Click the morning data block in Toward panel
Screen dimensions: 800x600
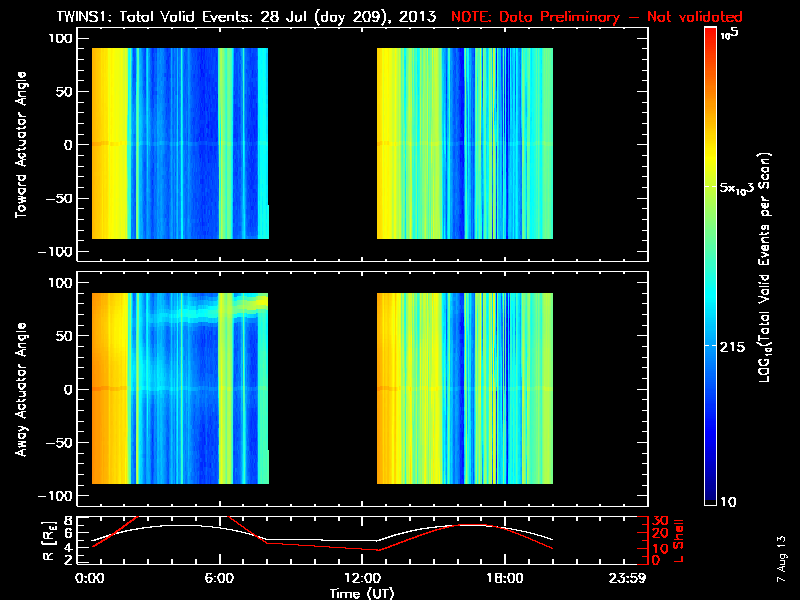[x=180, y=143]
